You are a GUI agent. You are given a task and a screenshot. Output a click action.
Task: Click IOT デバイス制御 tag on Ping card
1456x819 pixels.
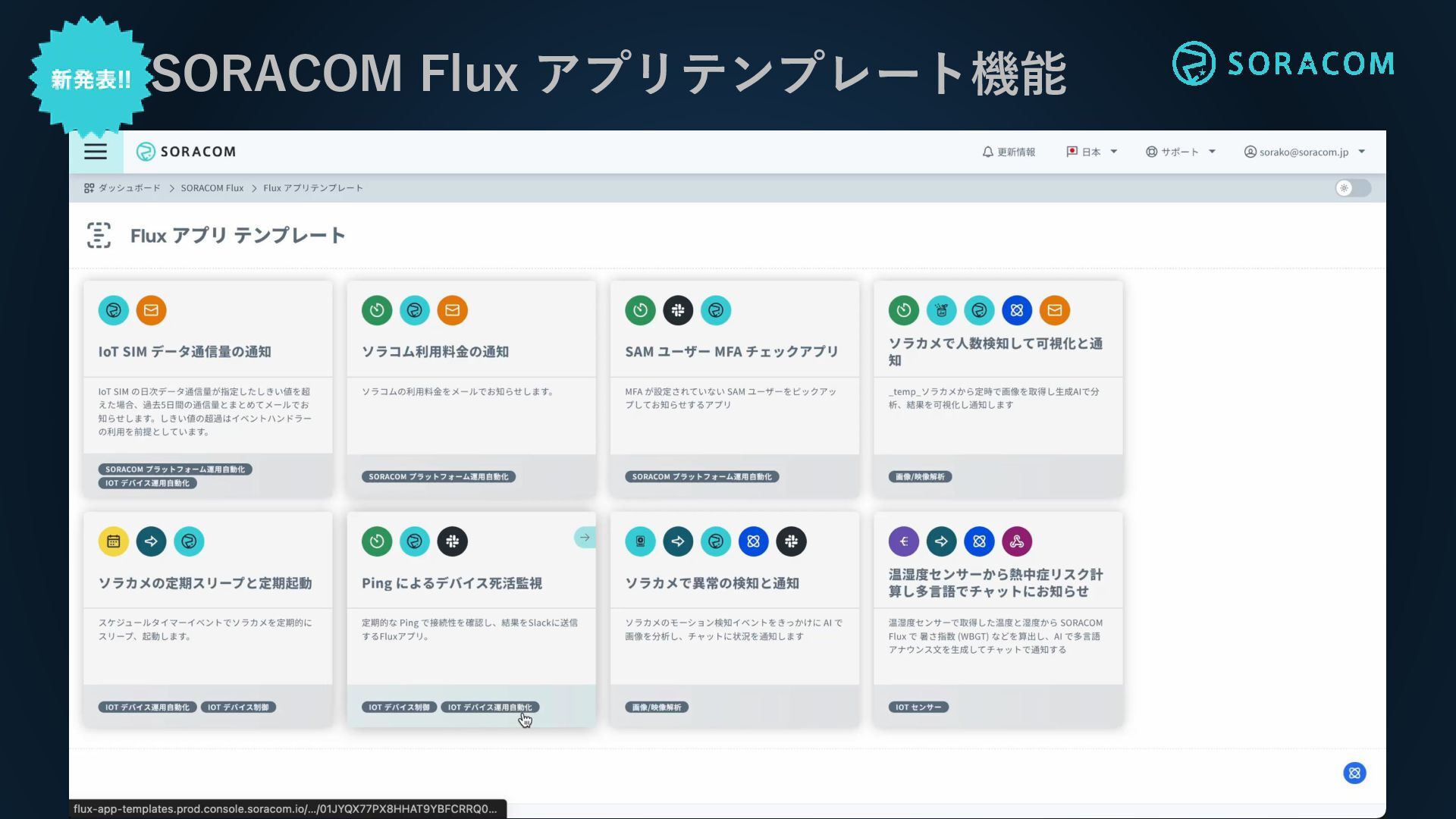click(399, 708)
